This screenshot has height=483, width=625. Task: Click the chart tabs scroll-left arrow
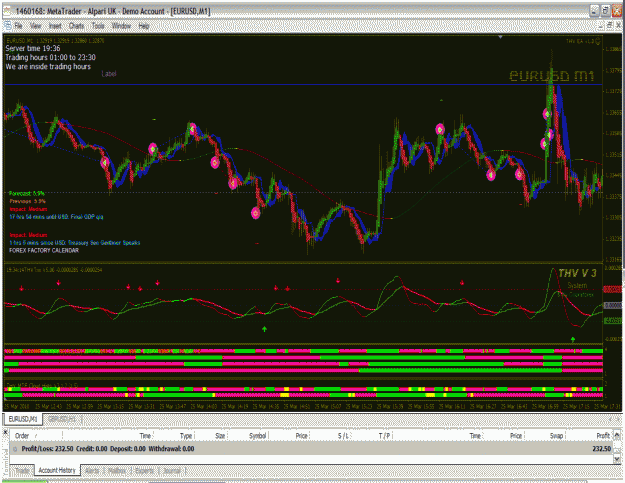610,419
